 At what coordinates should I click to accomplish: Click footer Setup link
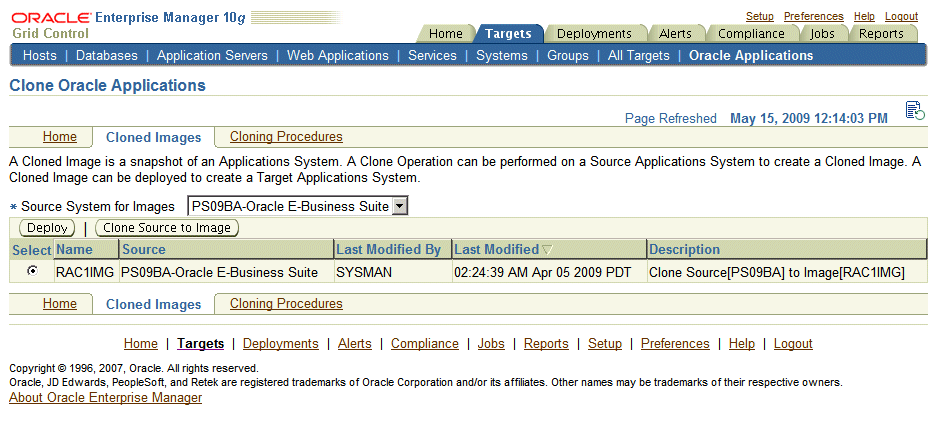(605, 343)
